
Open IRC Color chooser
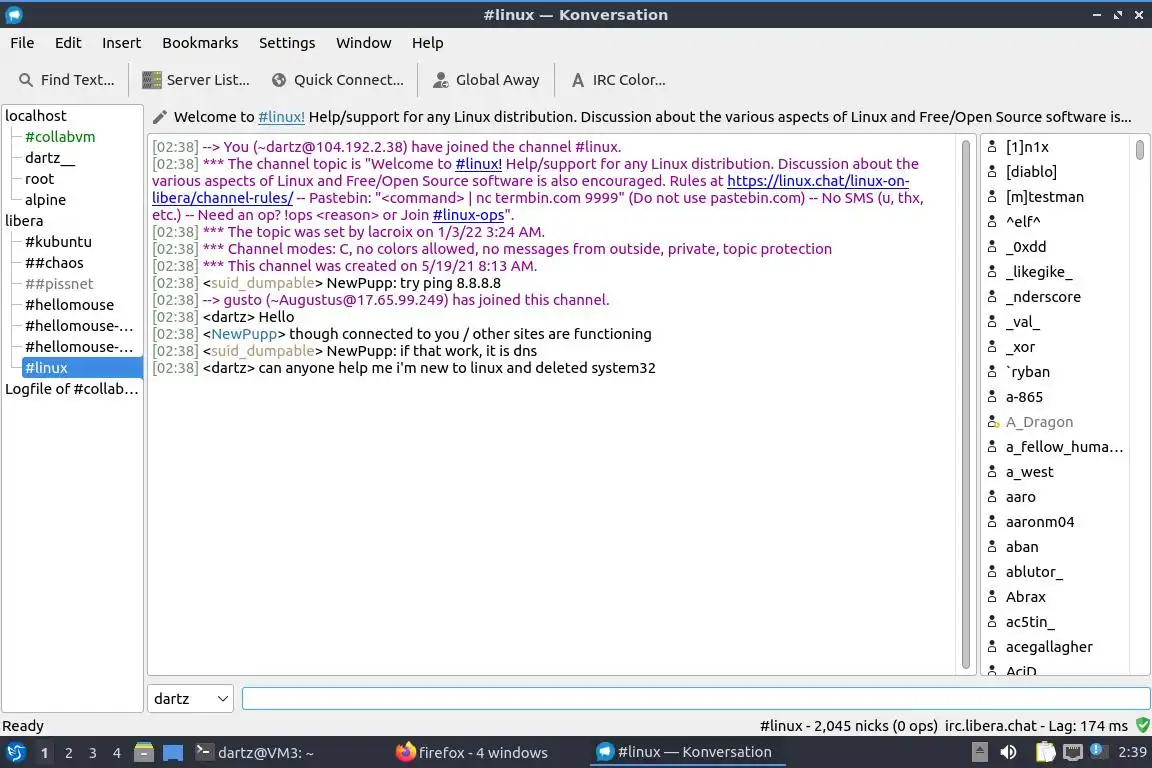point(618,80)
